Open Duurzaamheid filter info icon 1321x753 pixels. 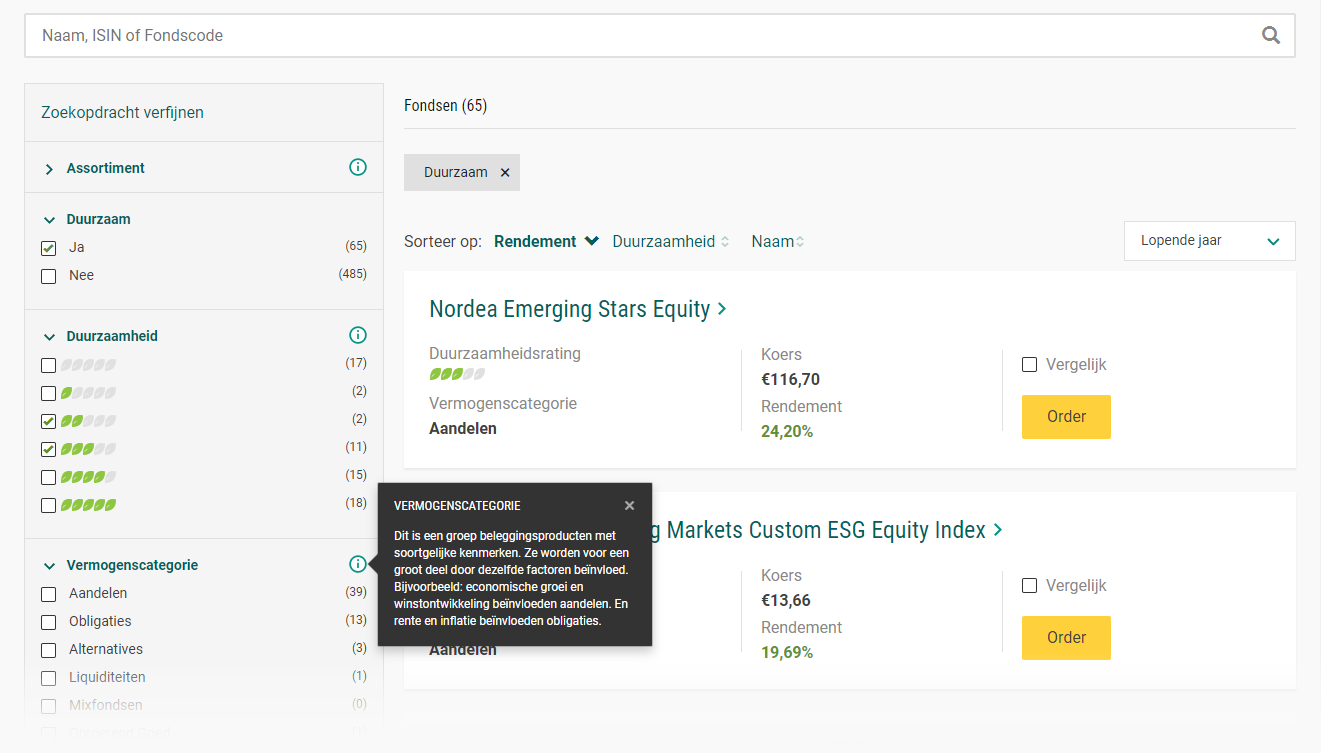pyautogui.click(x=358, y=335)
